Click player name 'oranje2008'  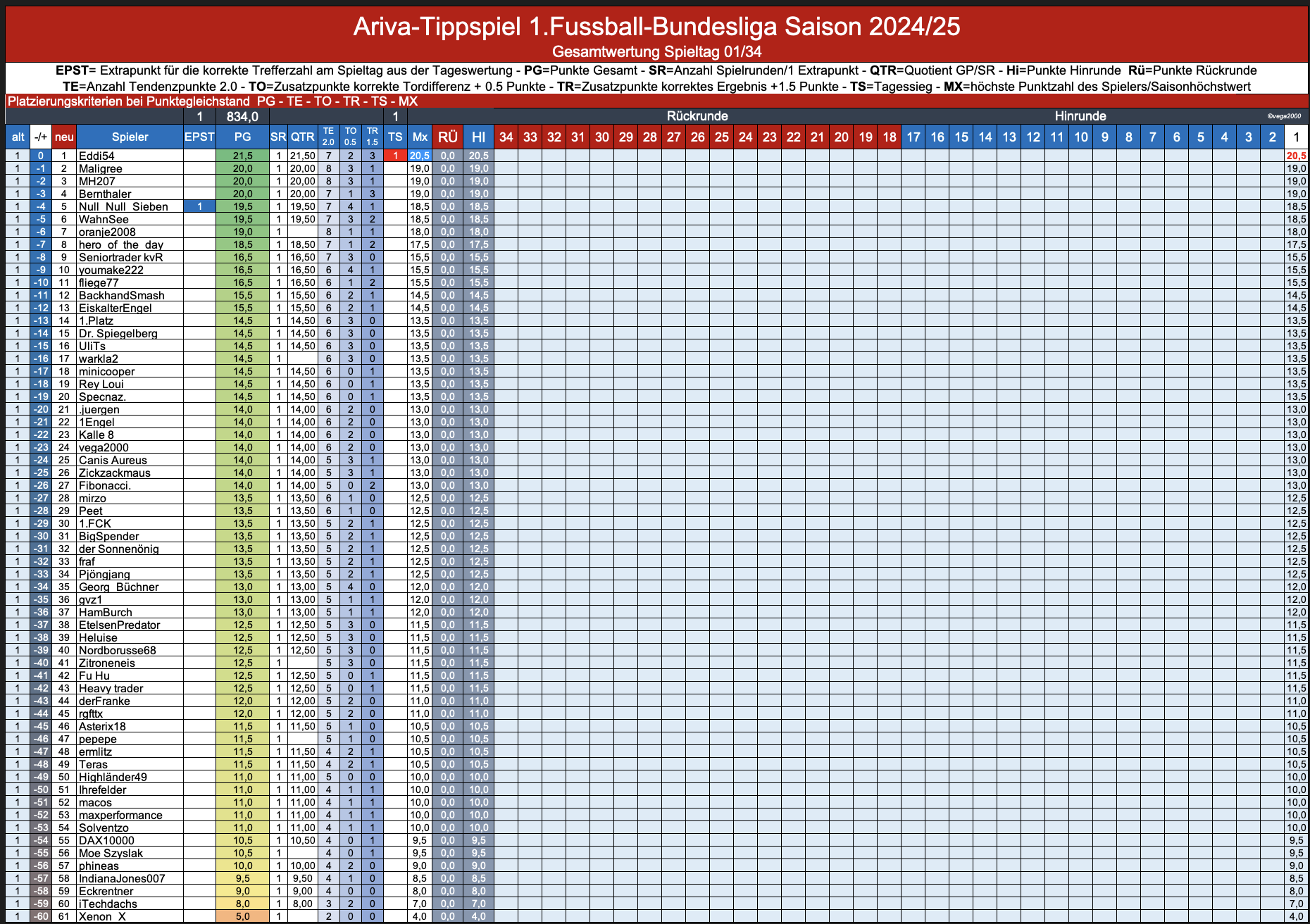(x=107, y=232)
